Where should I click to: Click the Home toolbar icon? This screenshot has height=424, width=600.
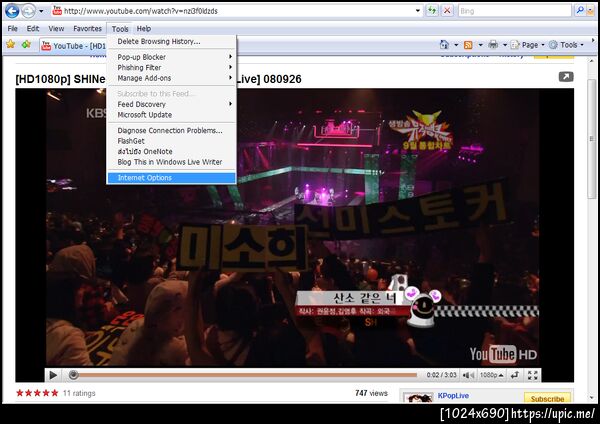click(x=444, y=45)
